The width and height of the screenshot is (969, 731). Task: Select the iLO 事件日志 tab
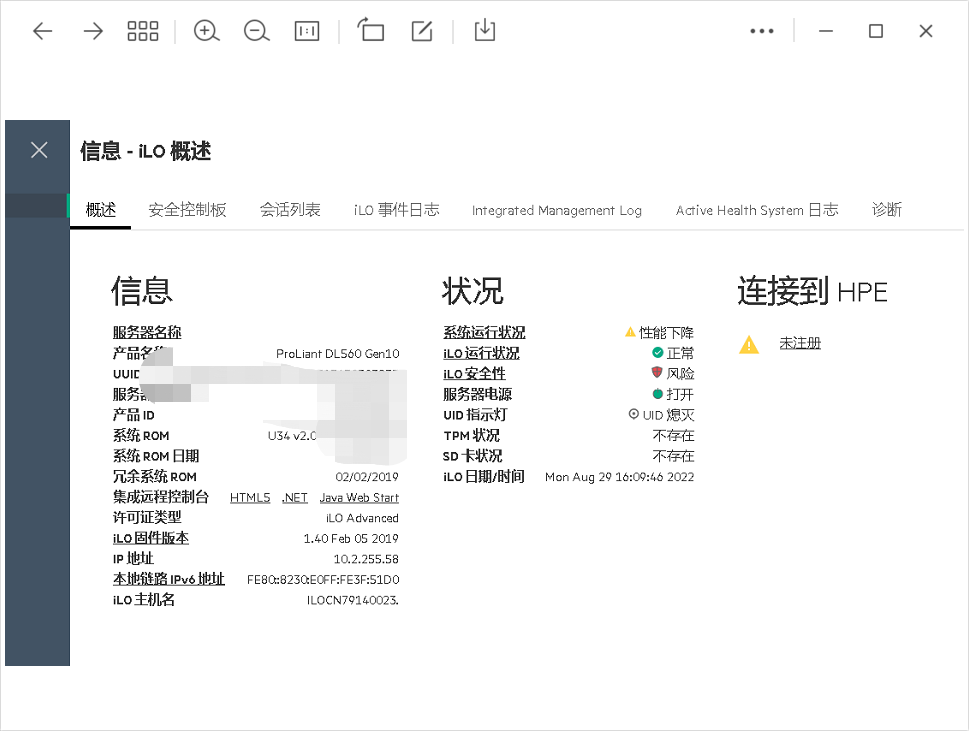[x=396, y=210]
